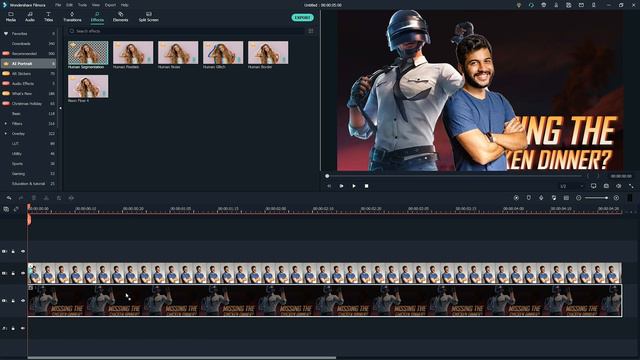Lock the empty top video track

(x=13, y=251)
